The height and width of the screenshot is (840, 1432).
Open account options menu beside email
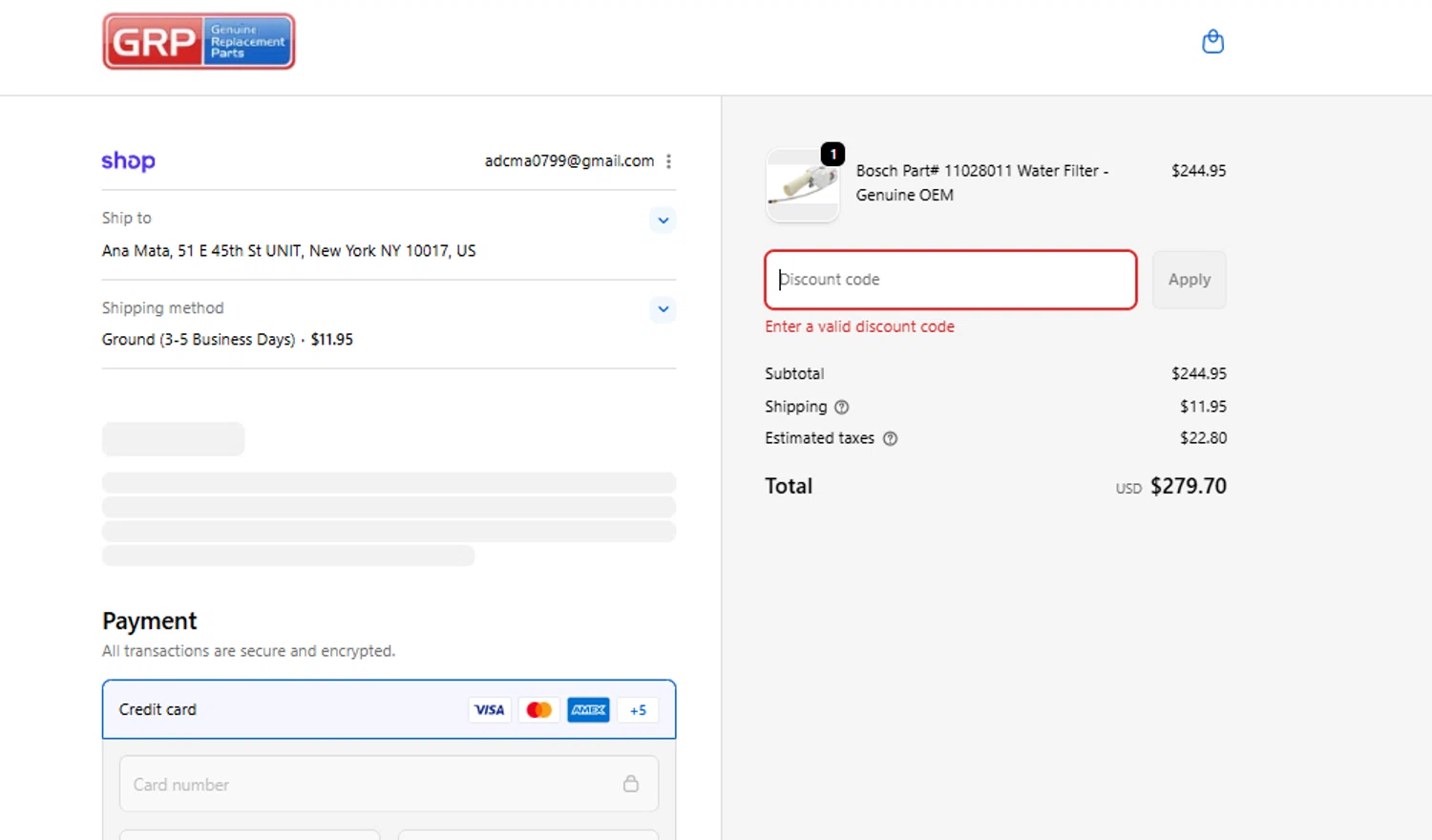click(668, 161)
